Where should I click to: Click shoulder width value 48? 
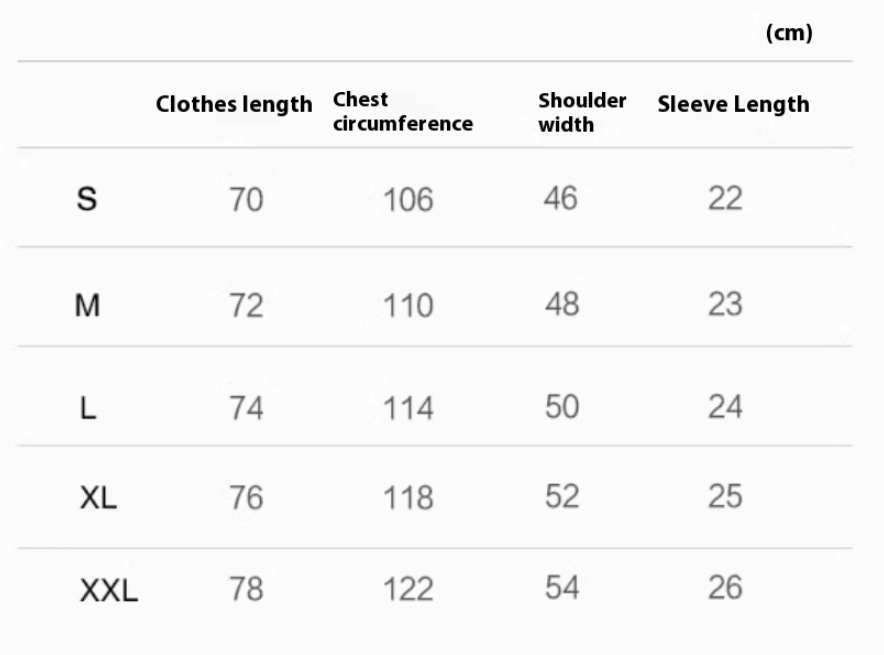pos(561,304)
